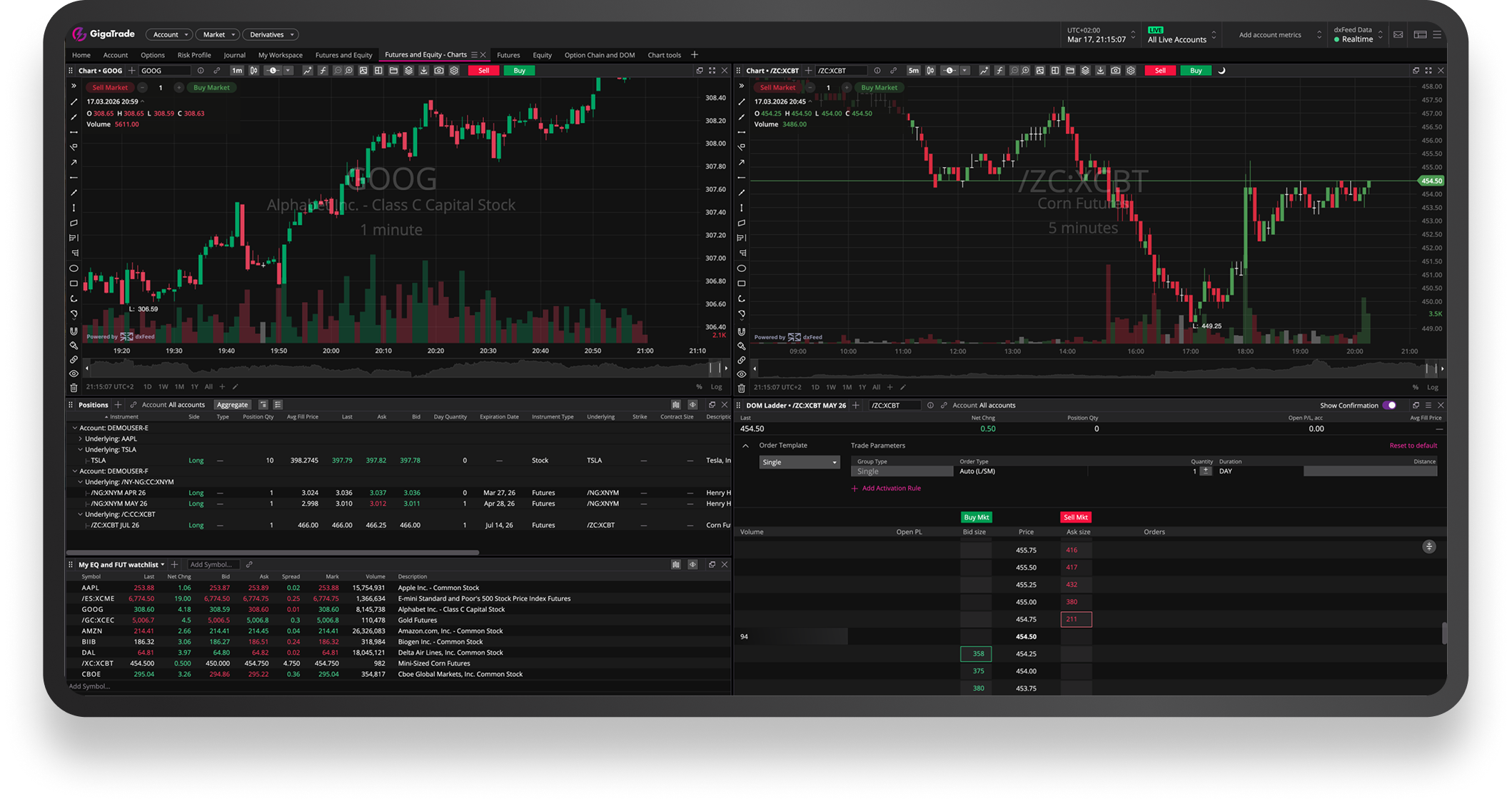Switch to the Chart tools tab

664,55
